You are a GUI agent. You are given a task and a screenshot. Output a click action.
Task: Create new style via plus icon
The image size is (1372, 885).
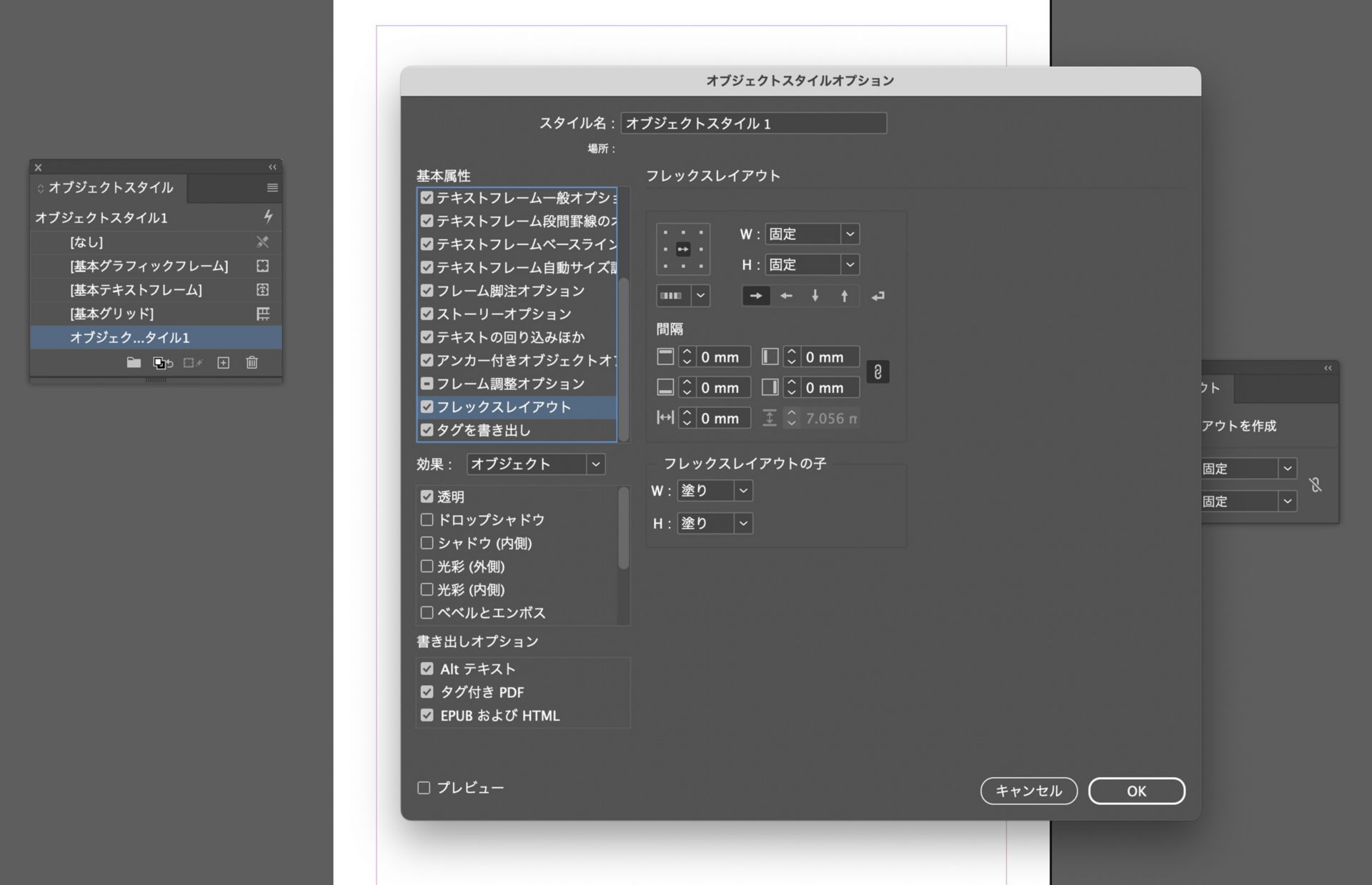(224, 363)
